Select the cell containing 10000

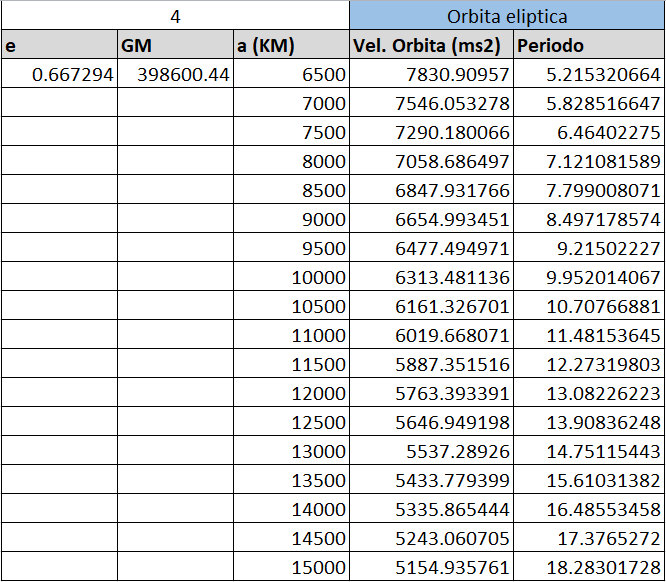(x=291, y=277)
